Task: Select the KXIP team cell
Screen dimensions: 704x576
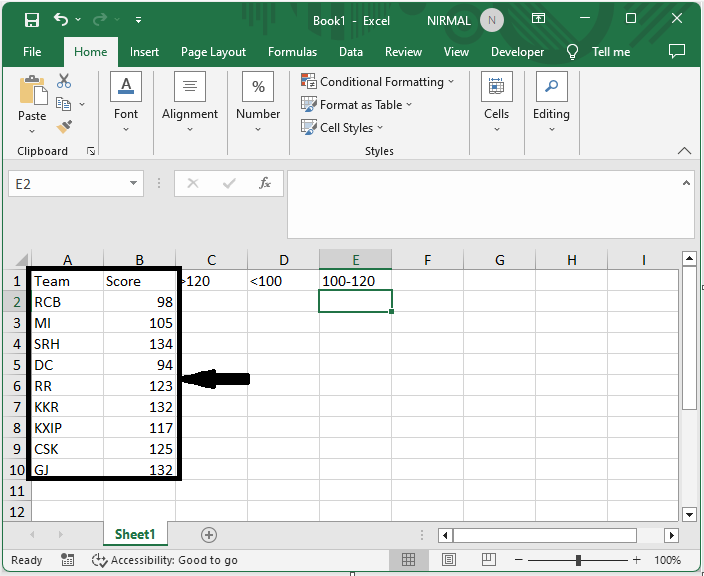Action: (67, 428)
